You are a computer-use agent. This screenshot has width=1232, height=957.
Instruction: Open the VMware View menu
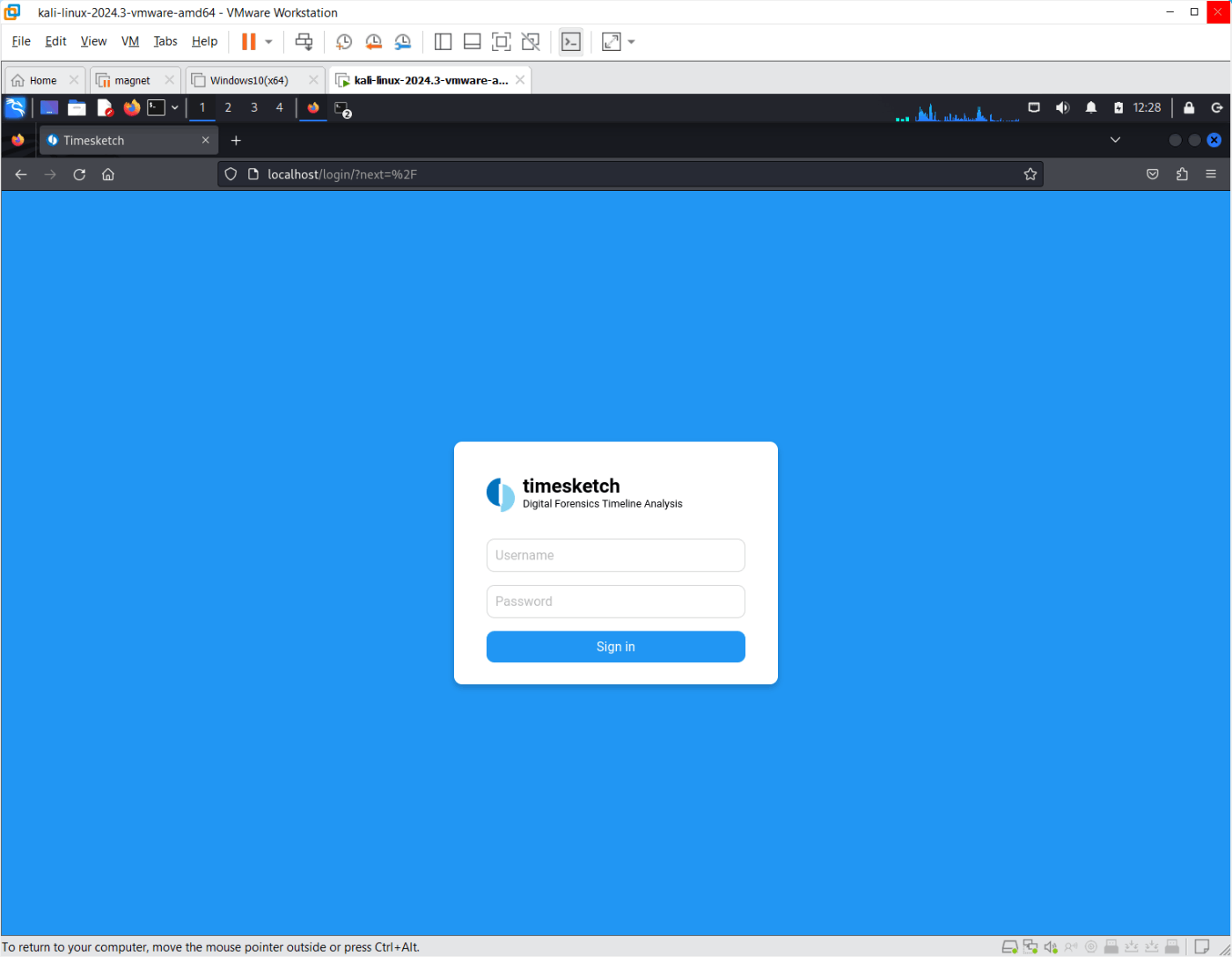pyautogui.click(x=93, y=41)
